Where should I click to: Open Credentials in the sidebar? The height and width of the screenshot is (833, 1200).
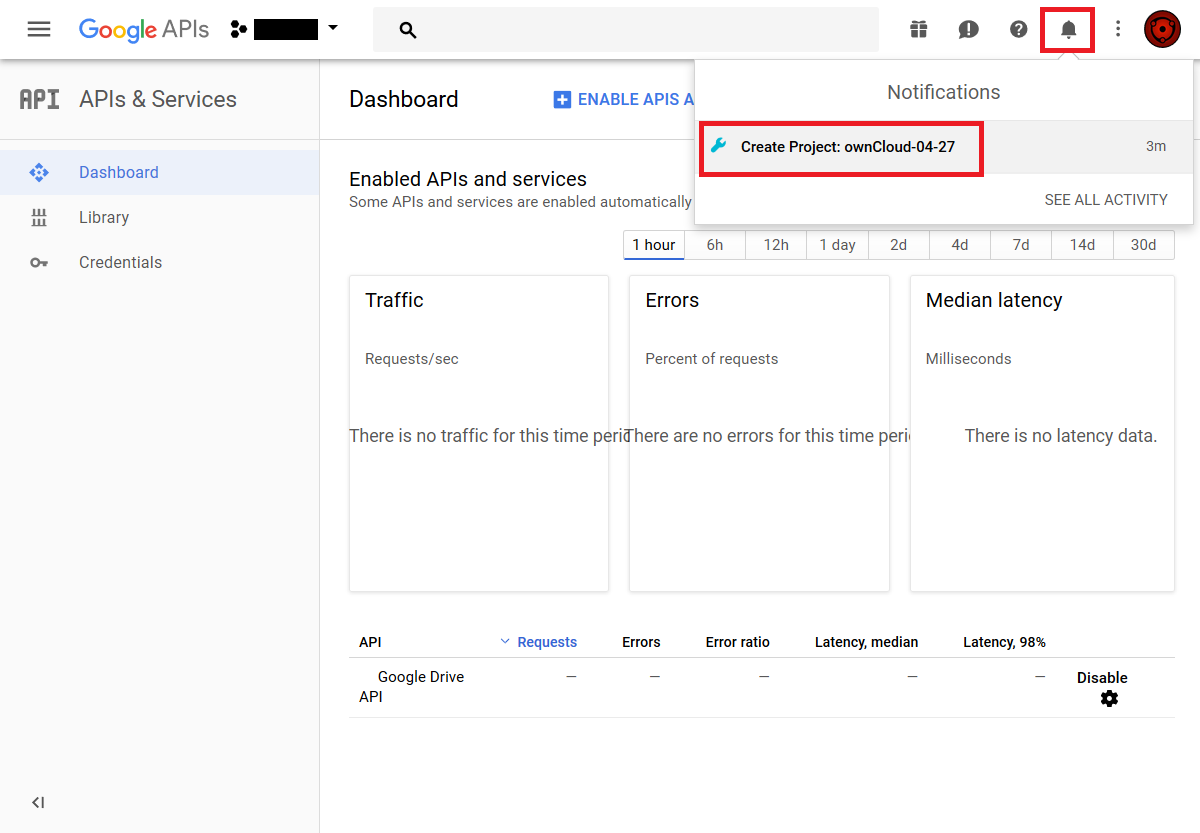120,262
